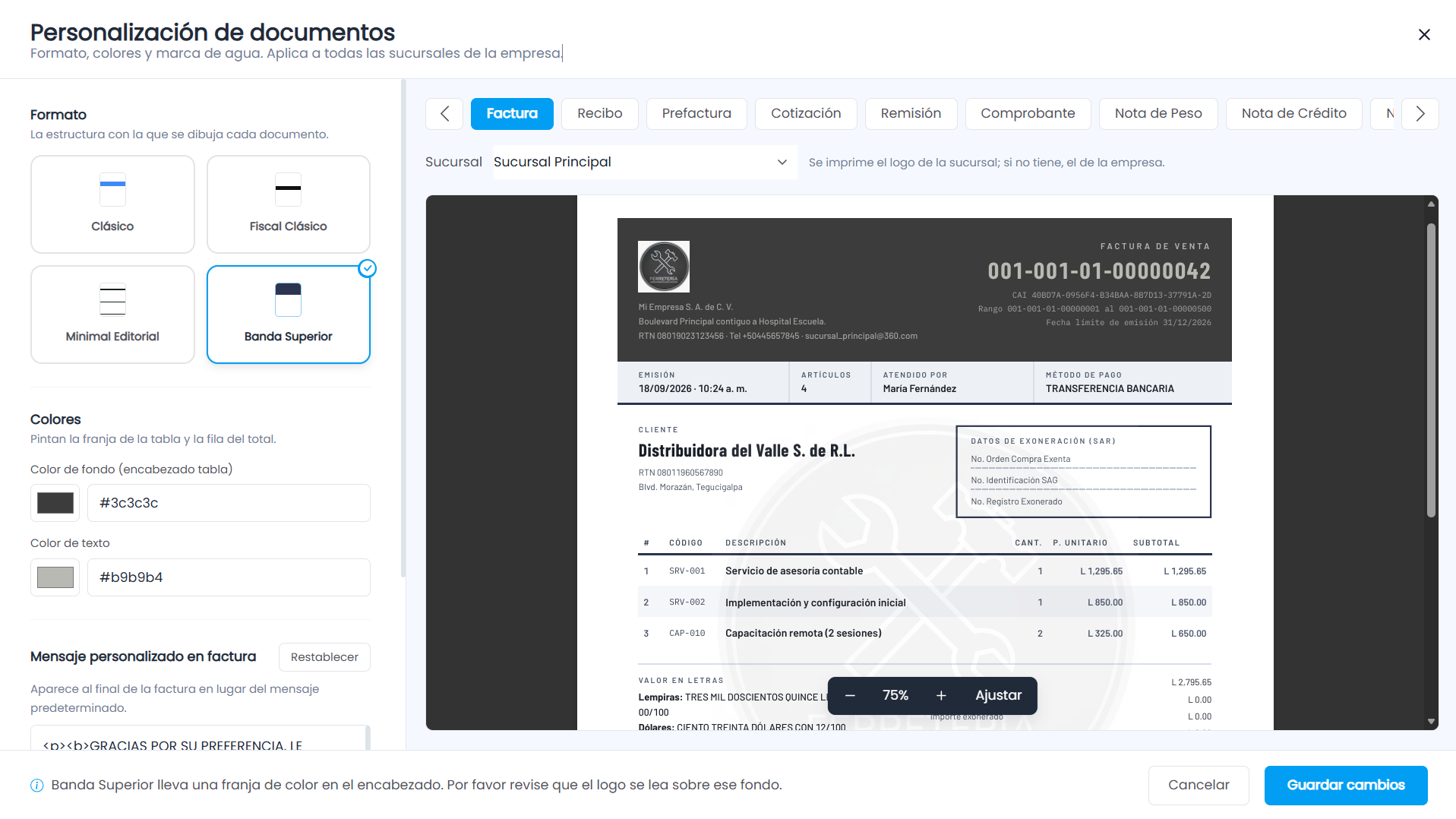This screenshot has height=819, width=1456.
Task: Expand the Sucursal Principal dropdown
Action: coord(645,163)
